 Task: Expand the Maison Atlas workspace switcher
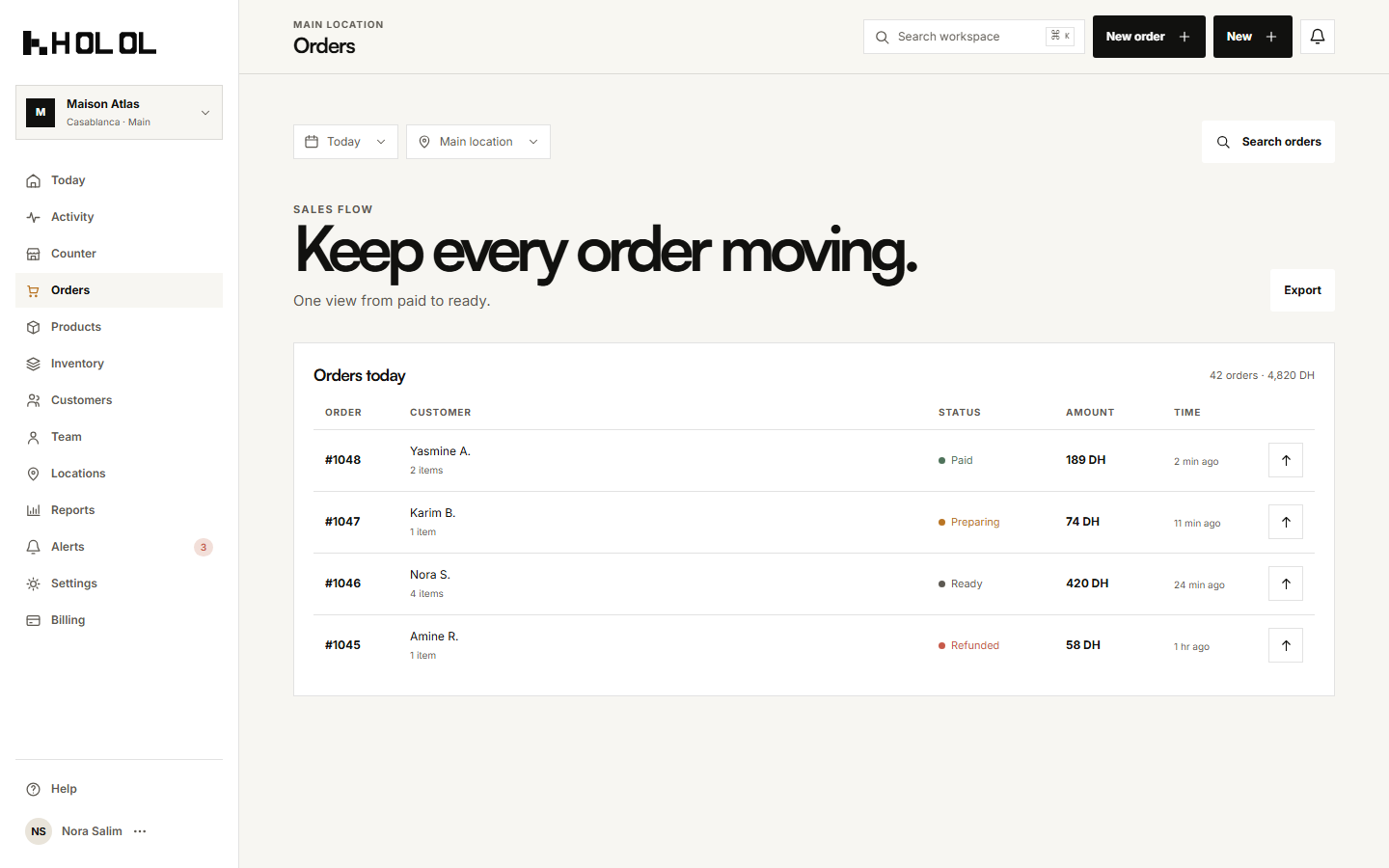119,112
